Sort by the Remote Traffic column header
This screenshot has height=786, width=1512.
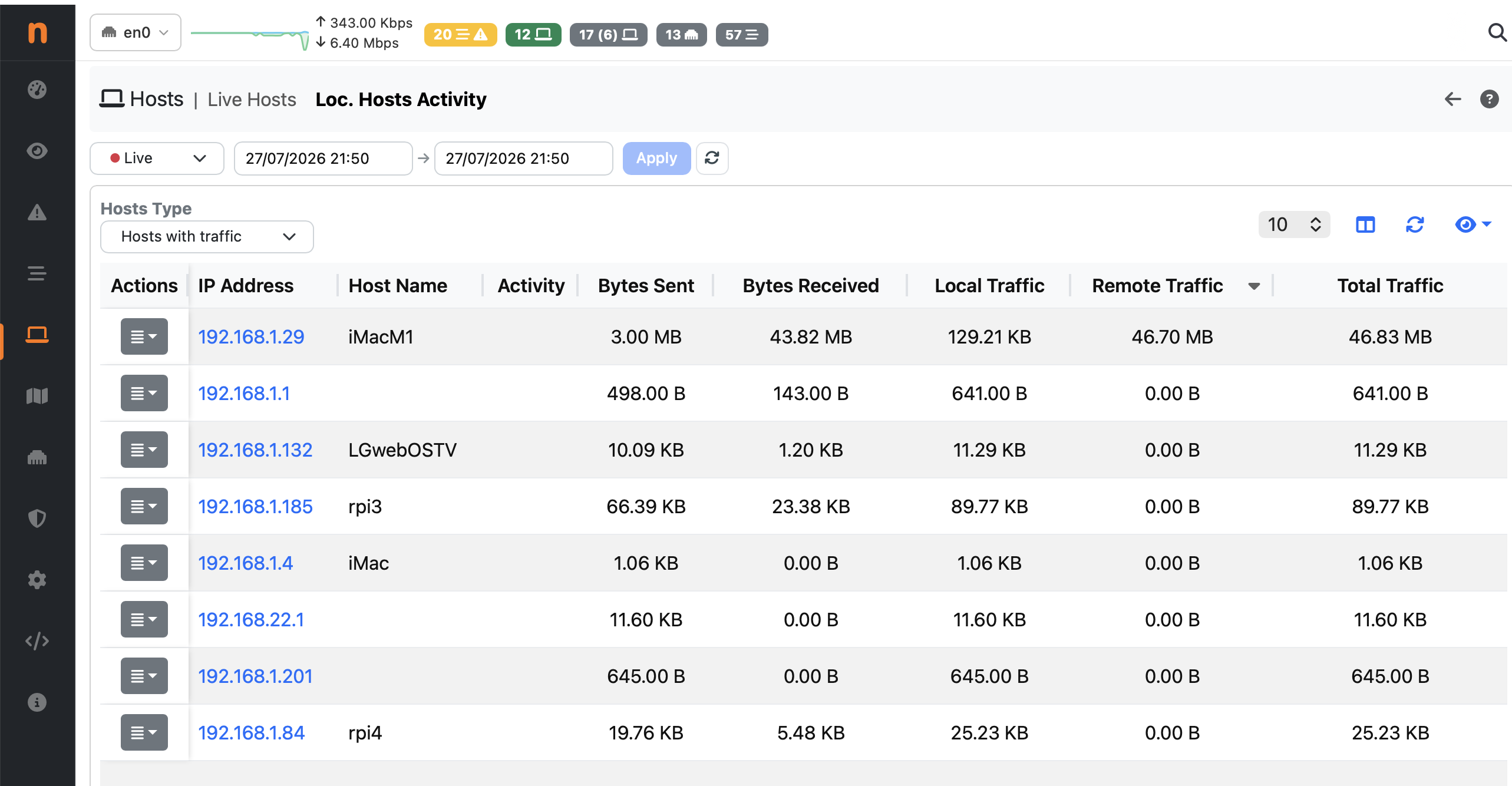pyautogui.click(x=1157, y=285)
